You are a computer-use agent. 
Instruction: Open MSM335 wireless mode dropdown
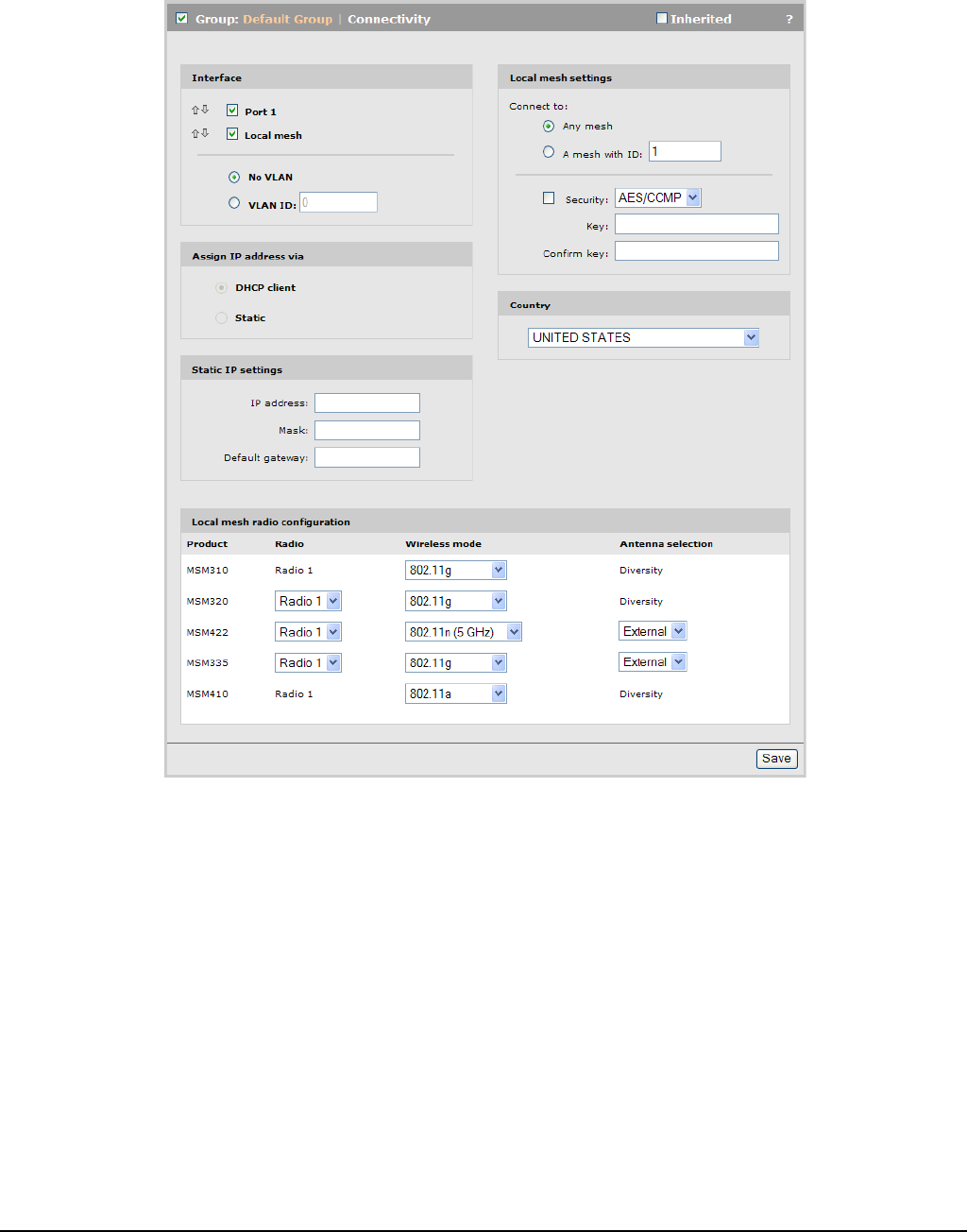[456, 663]
